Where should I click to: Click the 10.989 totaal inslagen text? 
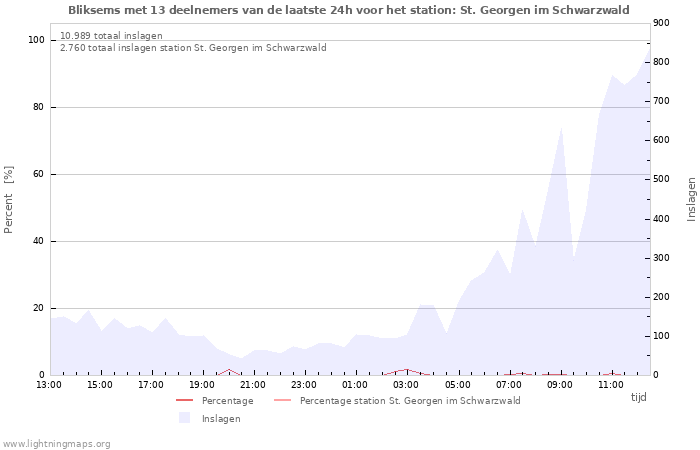pyautogui.click(x=111, y=36)
